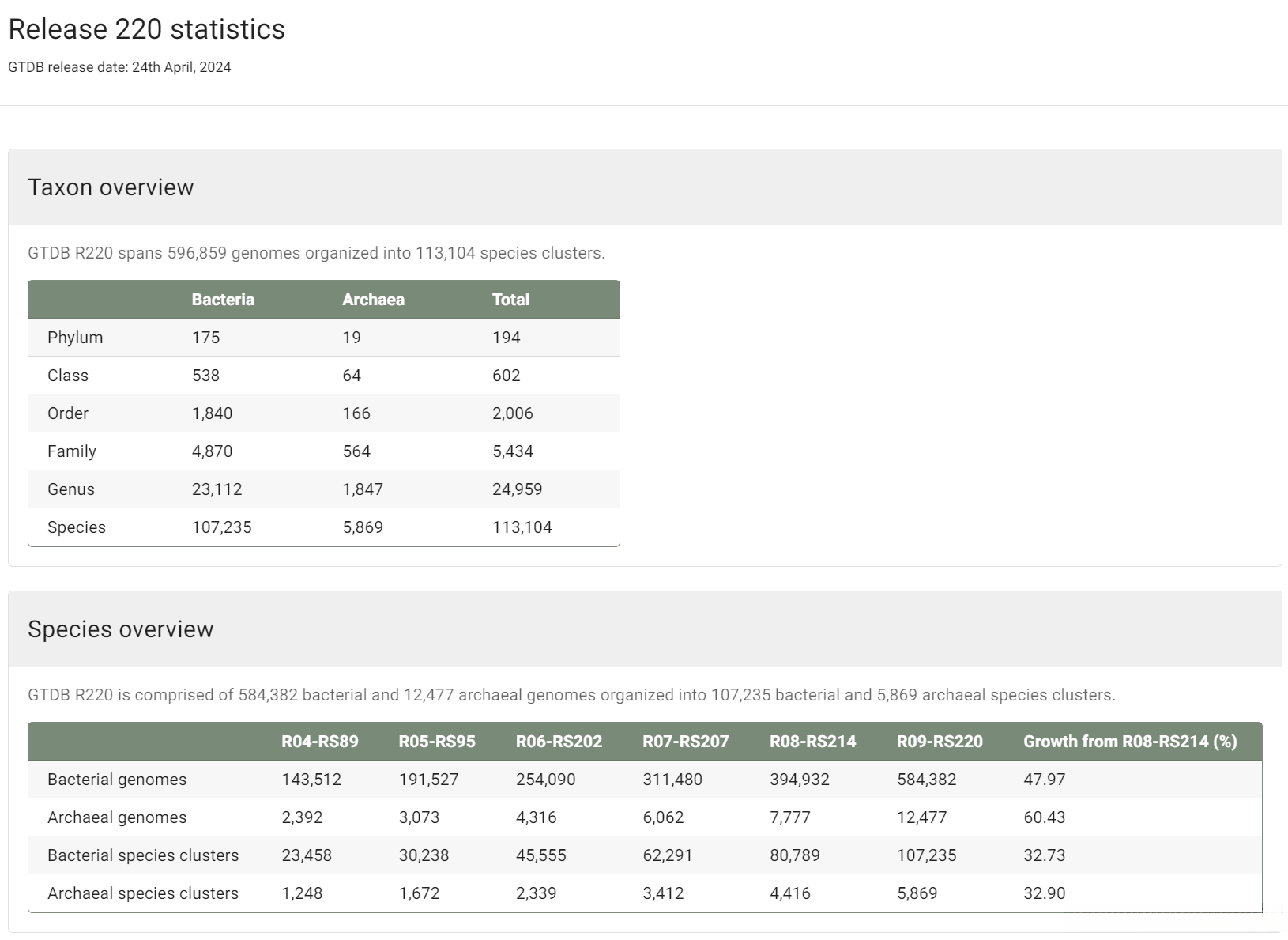Click the GTDB R220 spans genomes summary sentence
1288x940 pixels.
(316, 253)
